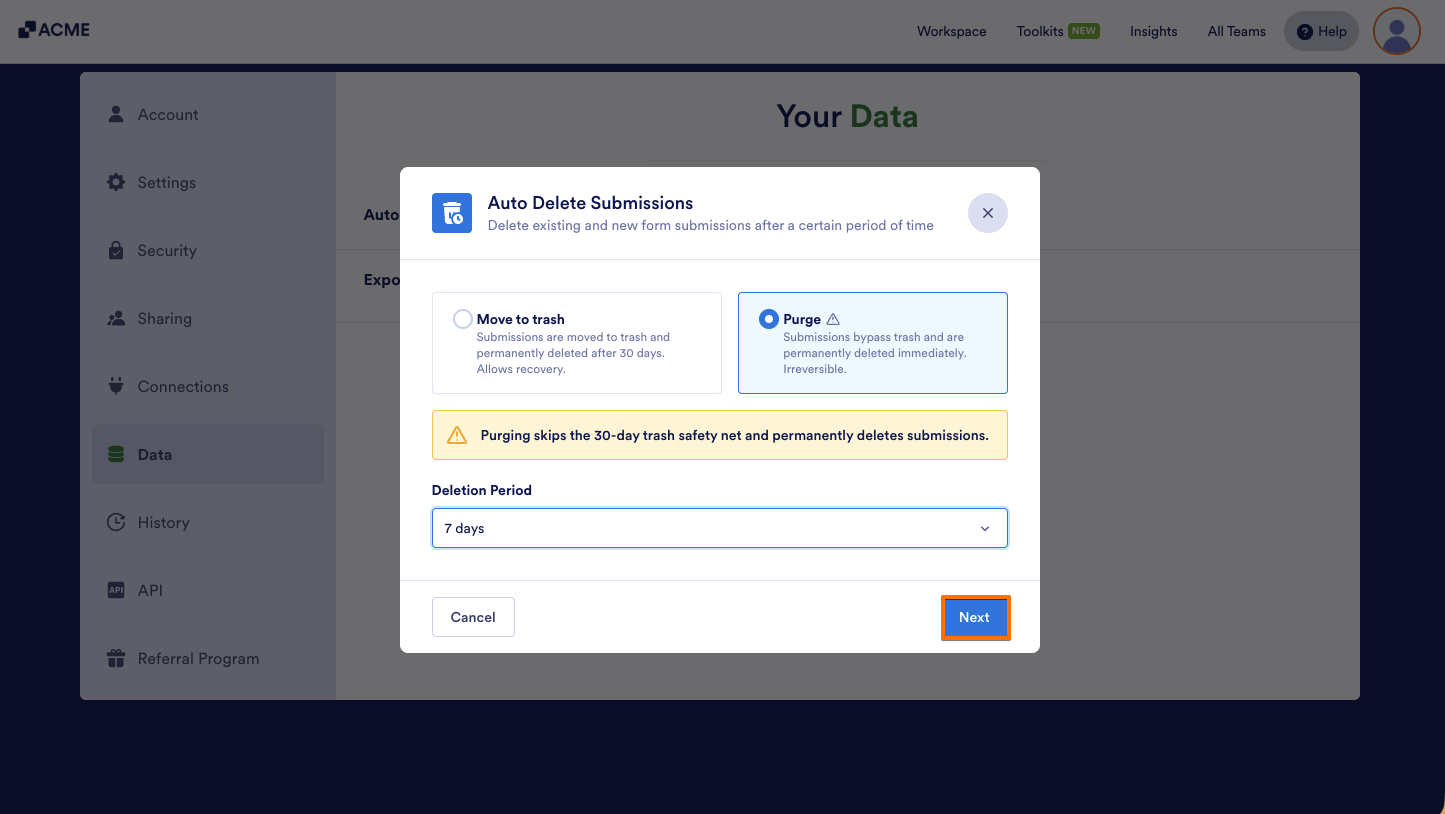Open the Toolkits menu

[1040, 31]
